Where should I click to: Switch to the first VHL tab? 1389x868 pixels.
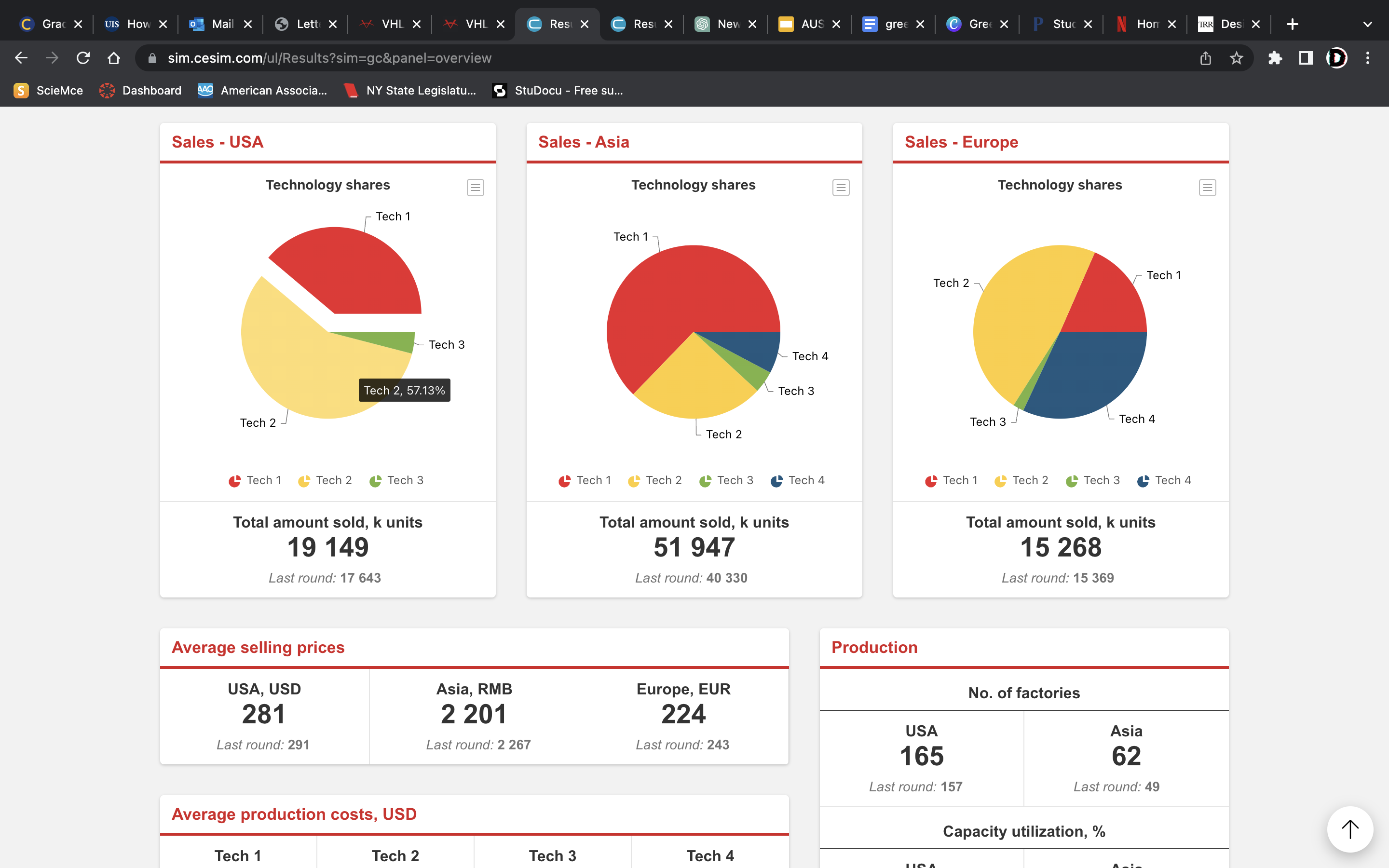[x=390, y=24]
